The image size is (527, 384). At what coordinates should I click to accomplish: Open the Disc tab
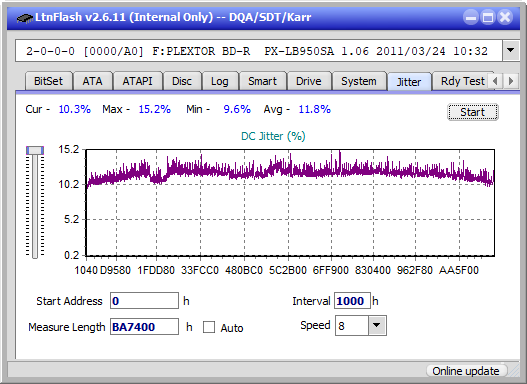[182, 81]
